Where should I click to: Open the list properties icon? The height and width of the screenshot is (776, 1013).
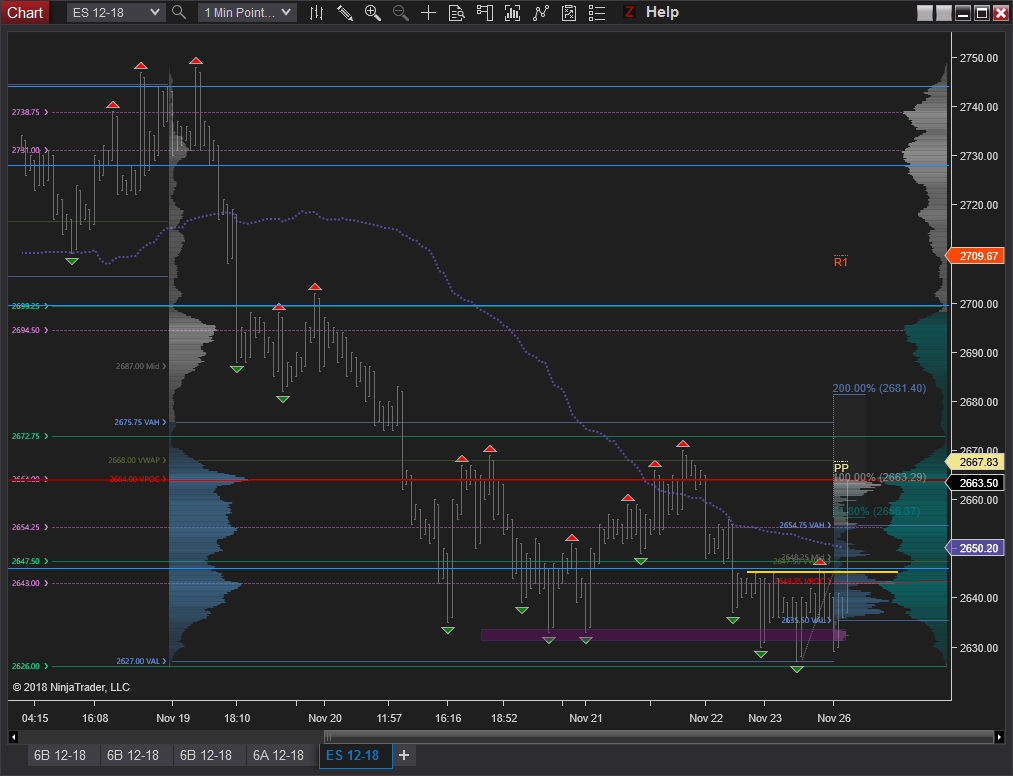[x=597, y=12]
